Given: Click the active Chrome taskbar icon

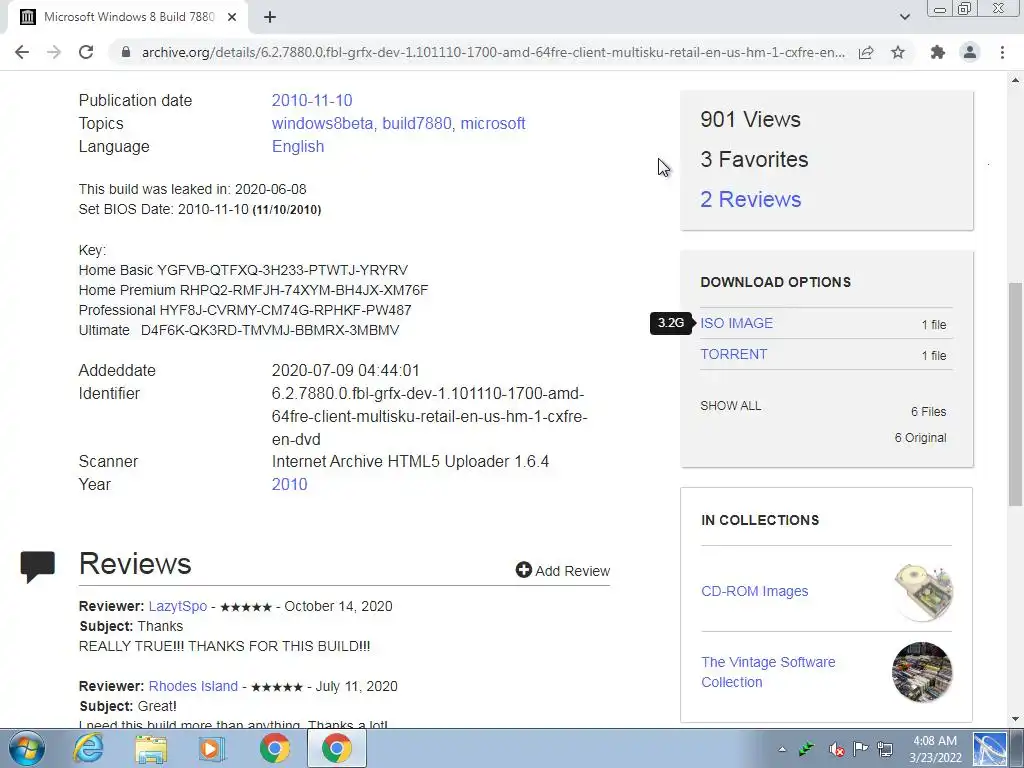Looking at the screenshot, I should 336,748.
